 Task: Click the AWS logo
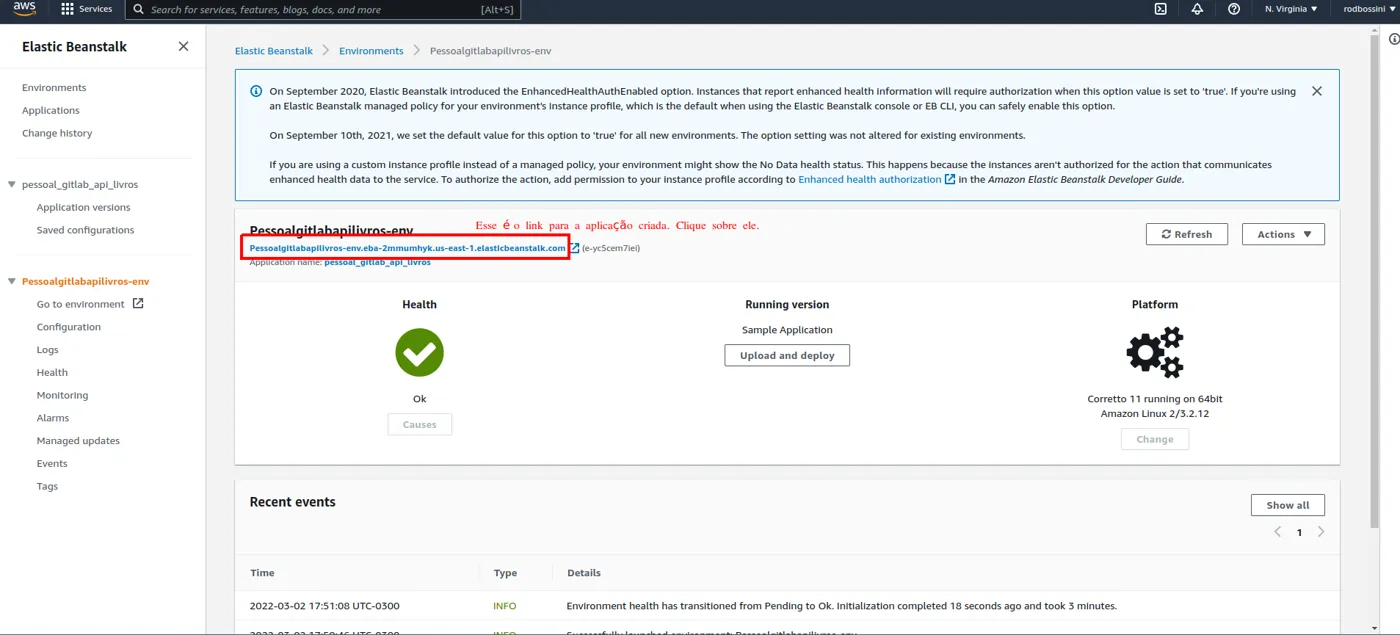pyautogui.click(x=24, y=9)
